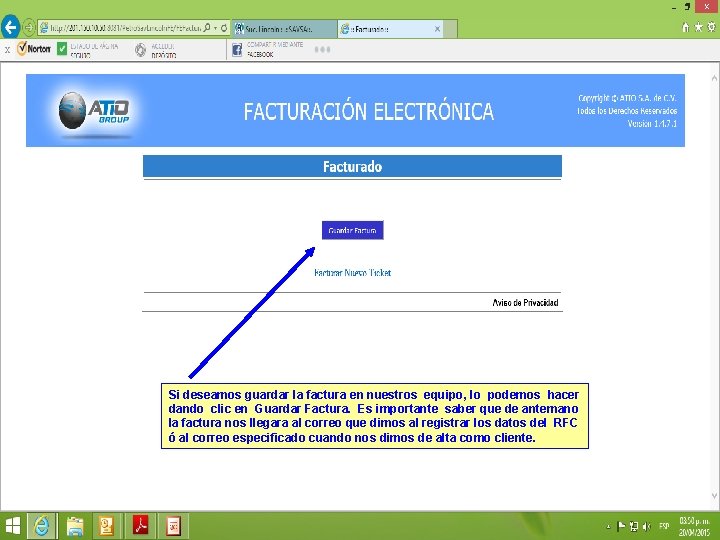This screenshot has width=720, height=540.
Task: Open the yellow Outlook taskbar app
Action: [106, 526]
